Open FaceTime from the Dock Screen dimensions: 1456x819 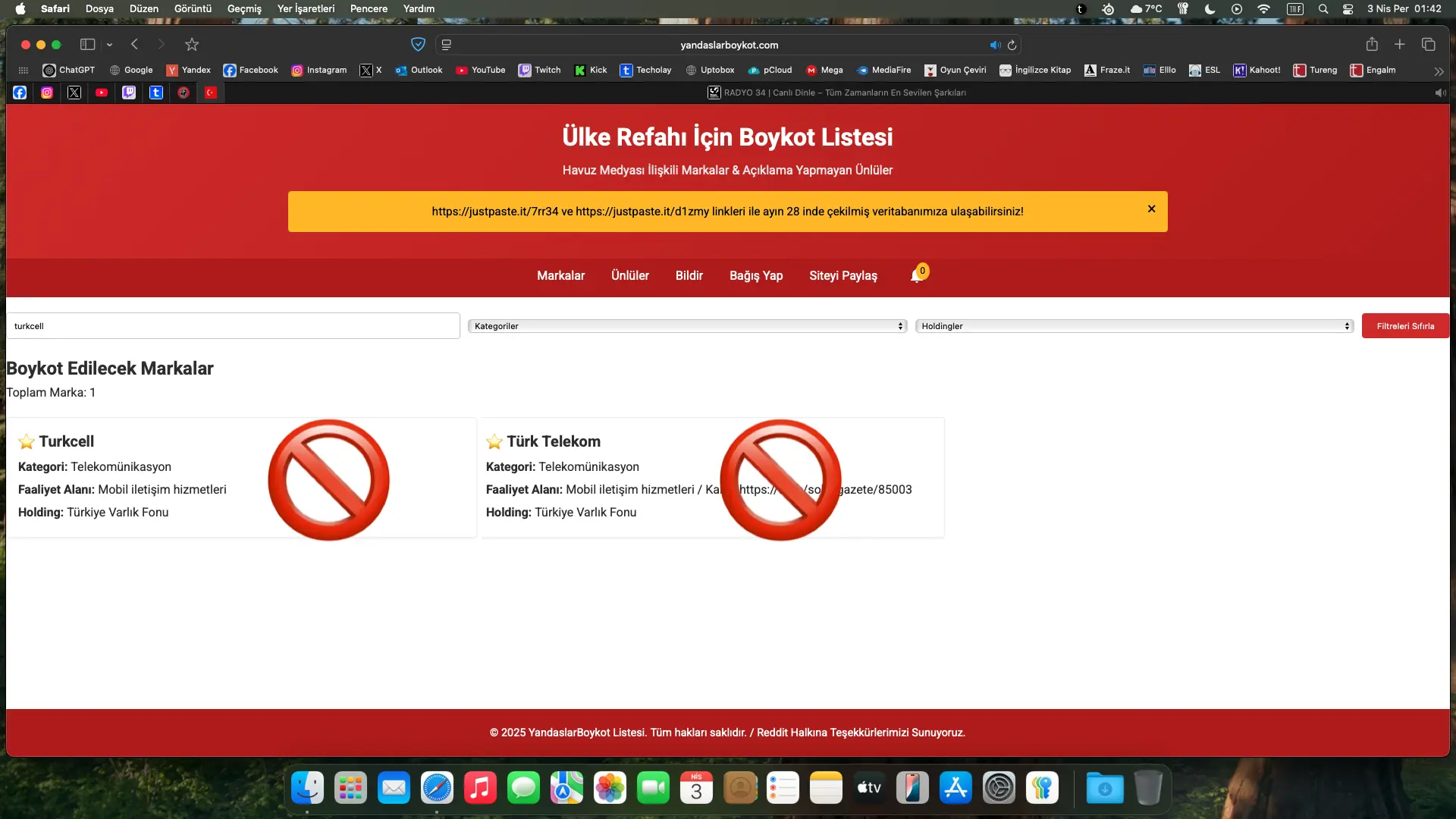click(653, 789)
